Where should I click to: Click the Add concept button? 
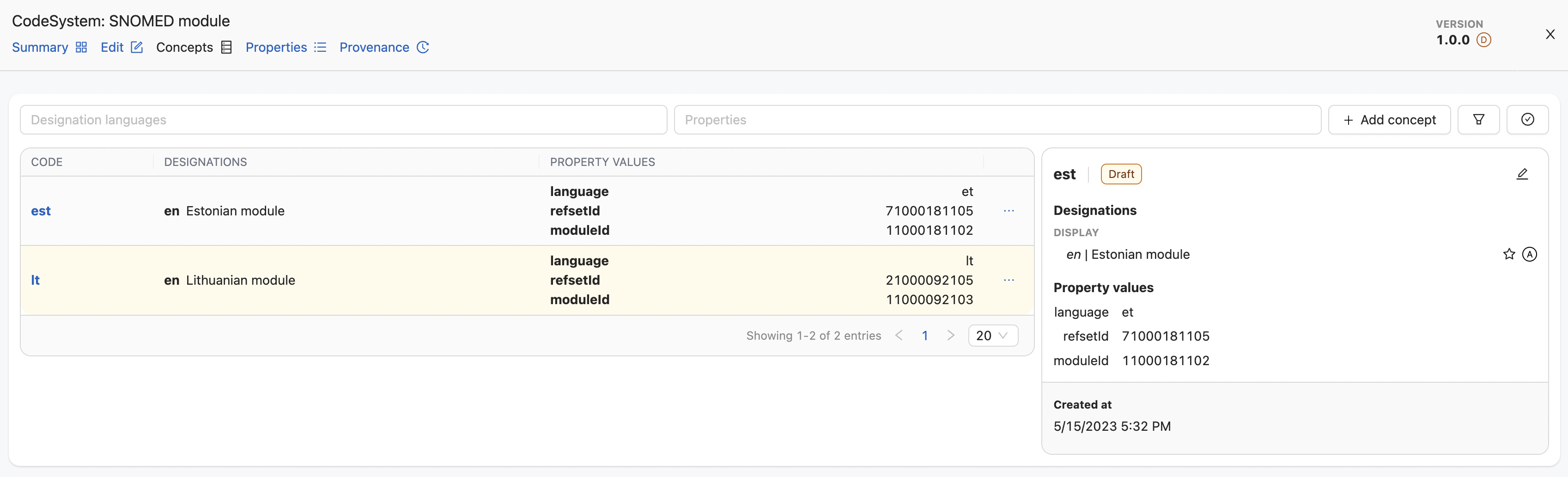coord(1389,120)
